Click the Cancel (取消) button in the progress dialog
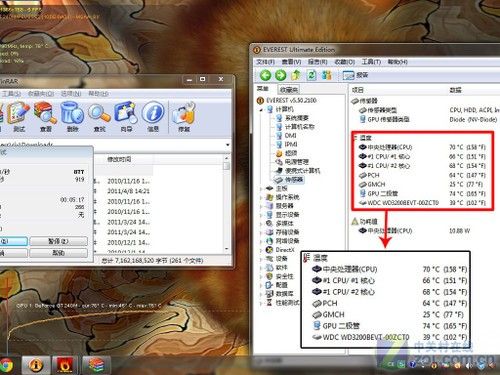Screen dimensions: 500x375 pos(59,253)
